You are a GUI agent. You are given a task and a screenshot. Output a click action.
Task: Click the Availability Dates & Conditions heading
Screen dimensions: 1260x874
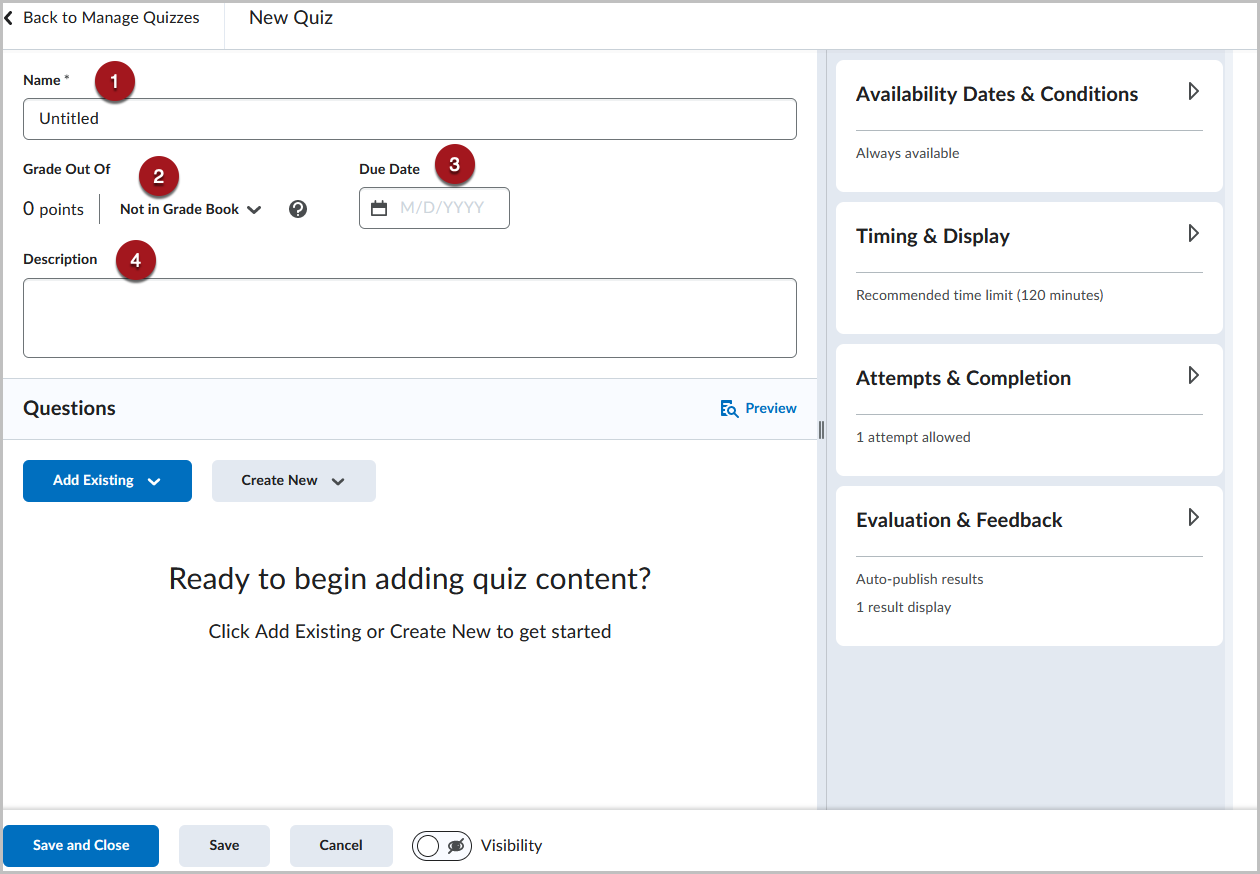997,94
